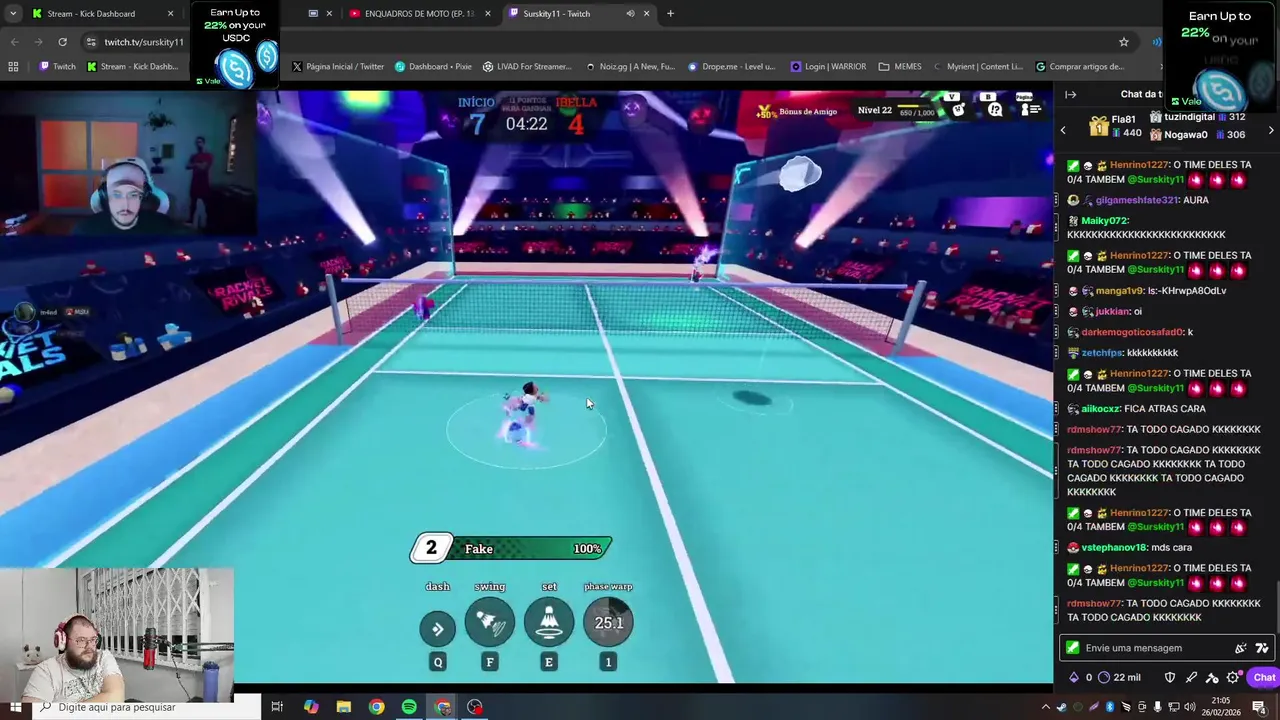Open the MEMES bookmarks folder
The width and height of the screenshot is (1280, 720).
click(900, 67)
